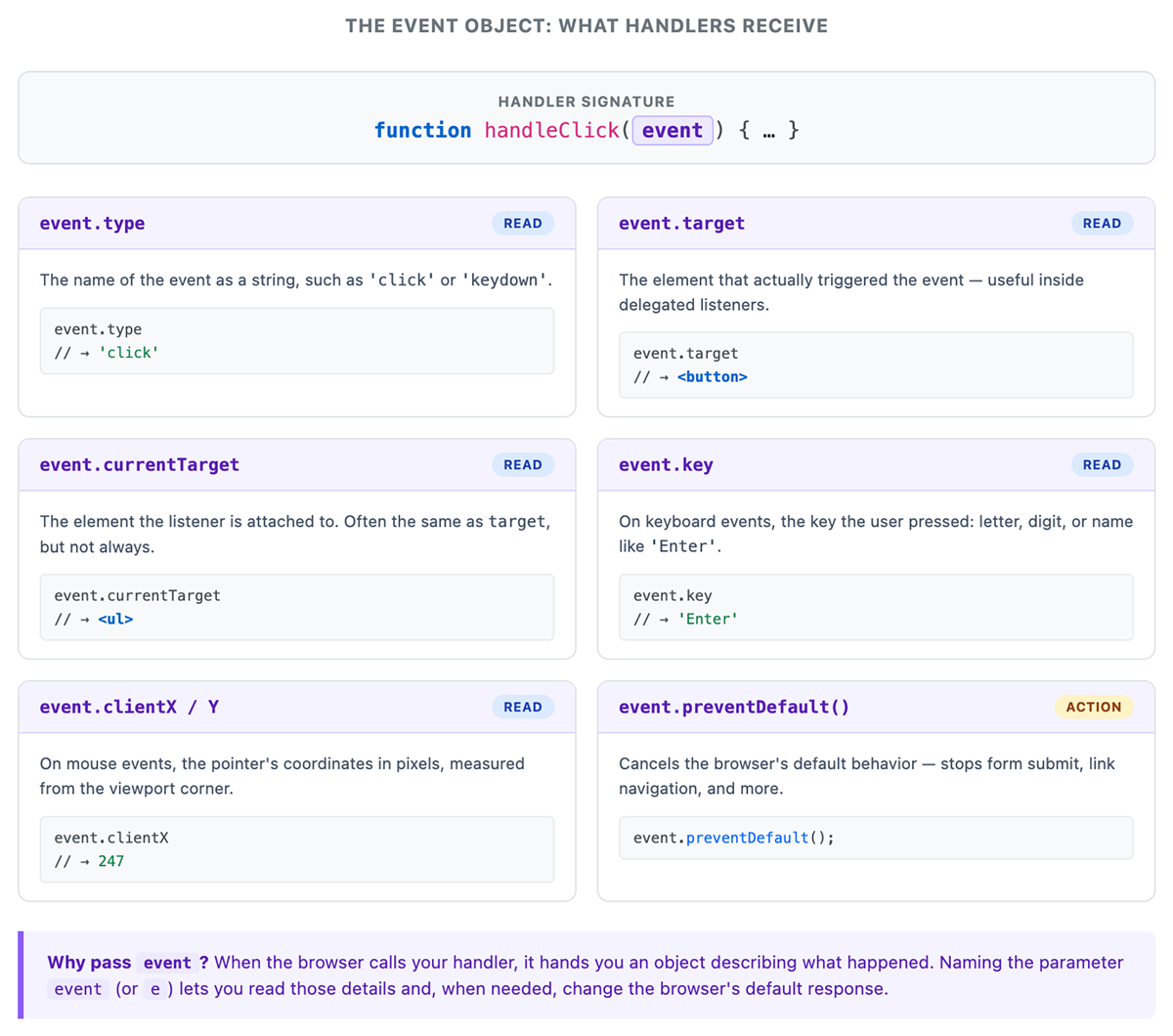
Task: Click the 'event.clientX / Y' card heading
Action: coord(129,707)
